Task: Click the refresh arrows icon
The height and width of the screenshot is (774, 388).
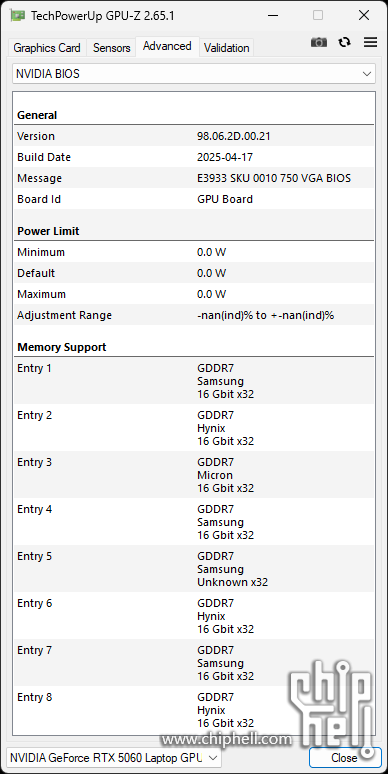Action: [345, 42]
